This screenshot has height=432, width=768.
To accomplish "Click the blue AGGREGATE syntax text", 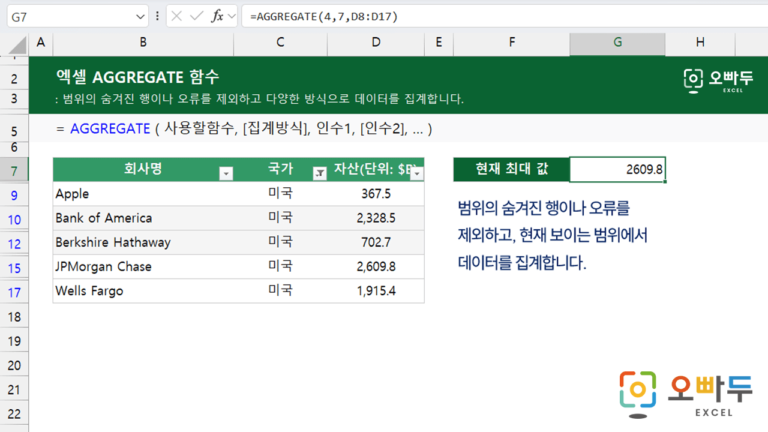I will click(110, 129).
